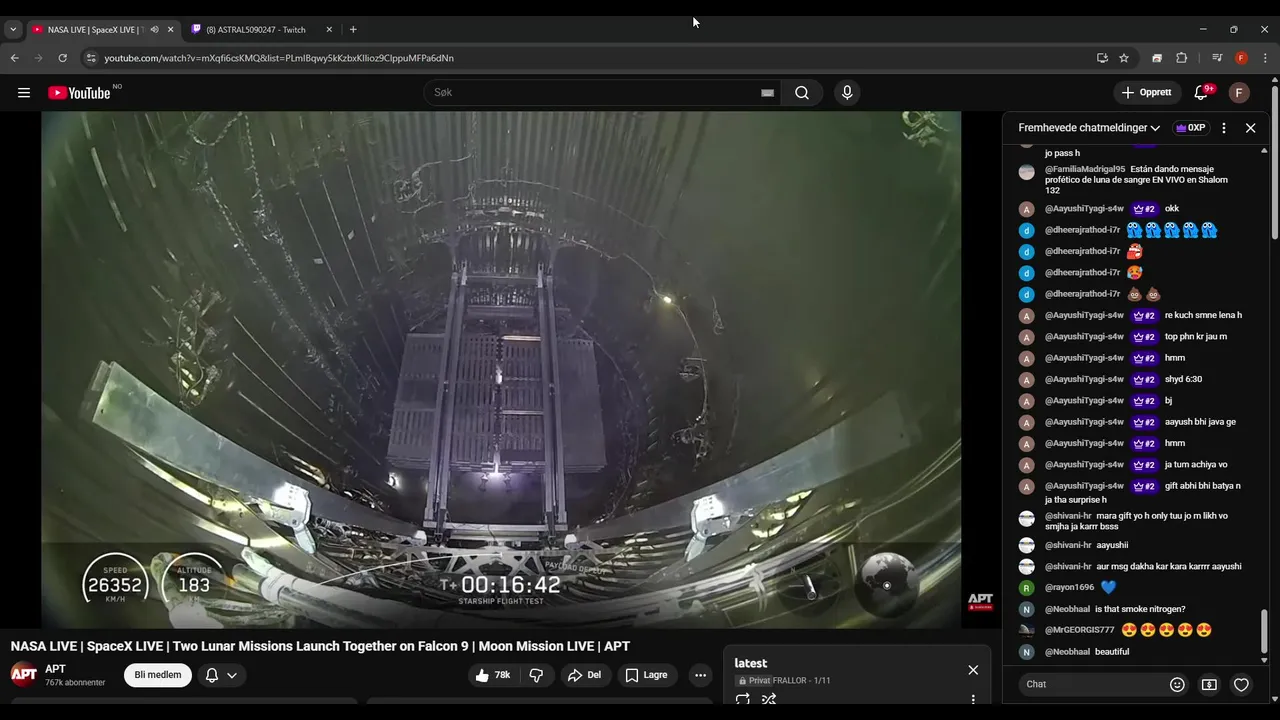This screenshot has height=720, width=1280.
Task: Open the on-screen keyboard icon in search
Action: (x=767, y=93)
